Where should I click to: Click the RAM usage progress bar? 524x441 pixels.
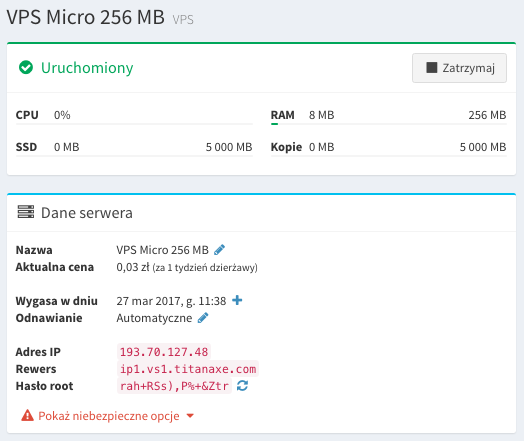coord(389,124)
